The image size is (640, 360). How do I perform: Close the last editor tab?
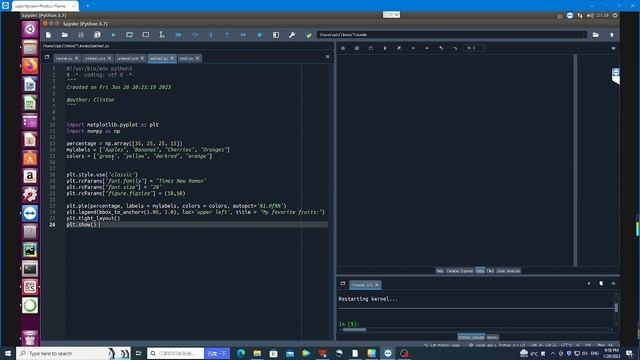pos(198,58)
